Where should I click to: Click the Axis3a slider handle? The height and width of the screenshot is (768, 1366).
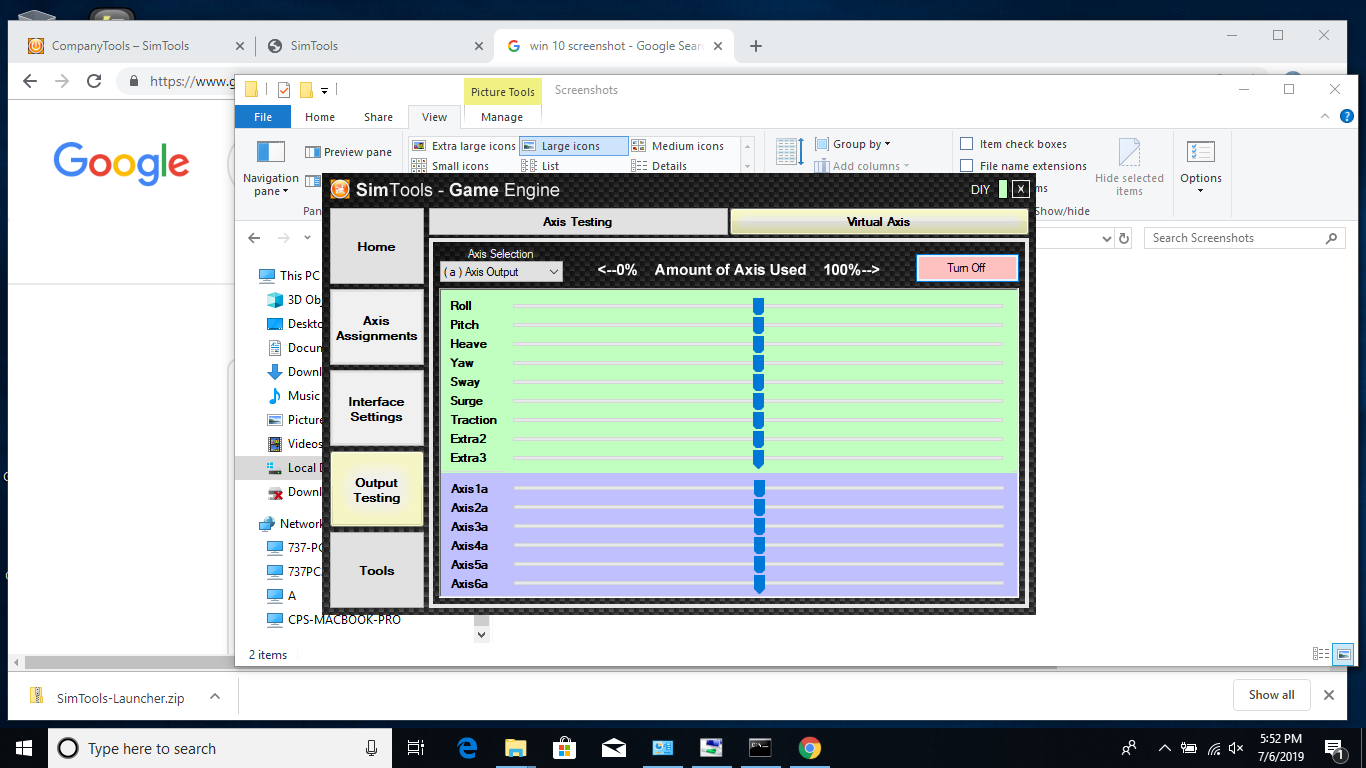[x=759, y=526]
